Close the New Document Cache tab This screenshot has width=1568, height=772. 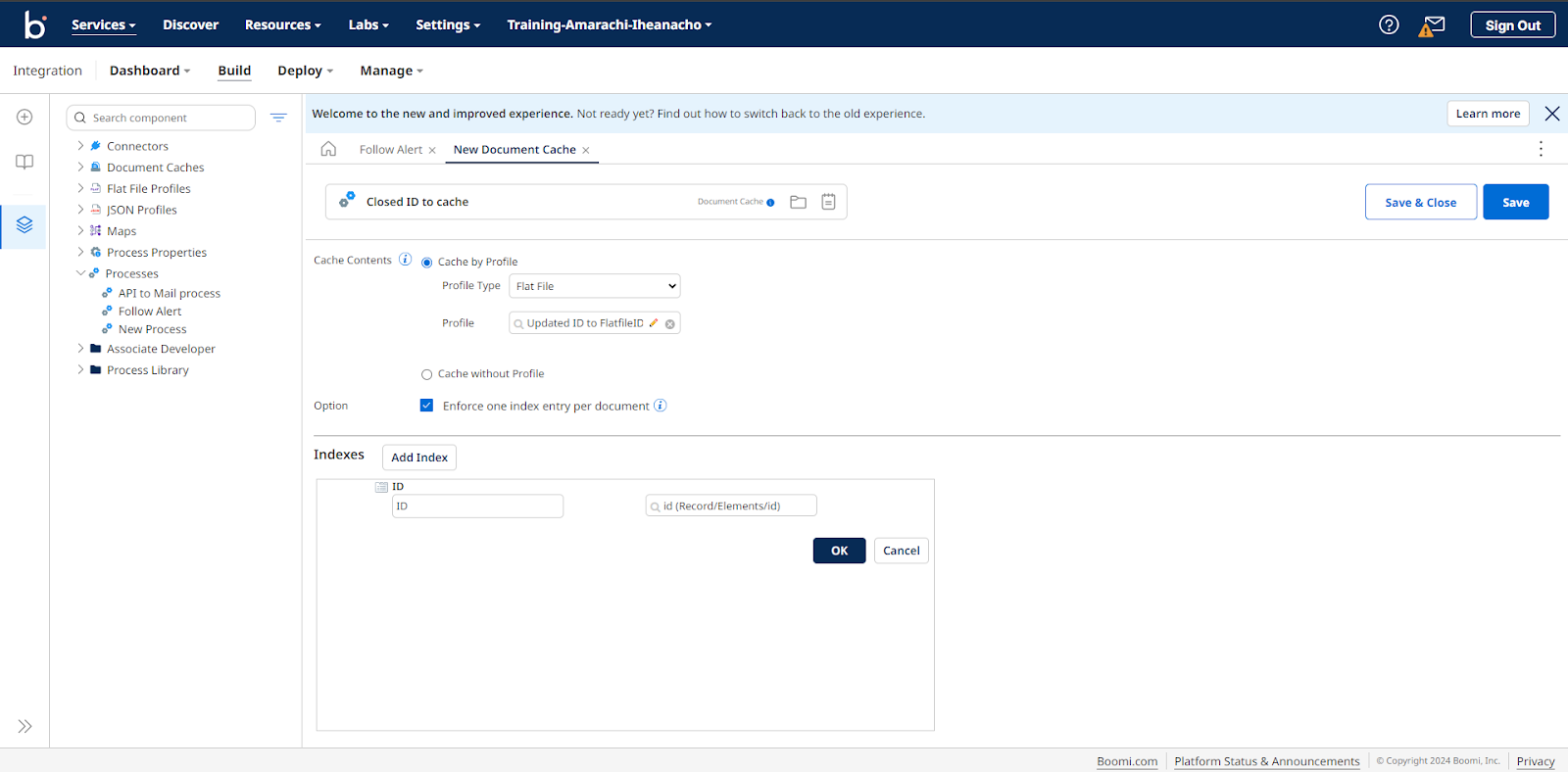tap(586, 151)
